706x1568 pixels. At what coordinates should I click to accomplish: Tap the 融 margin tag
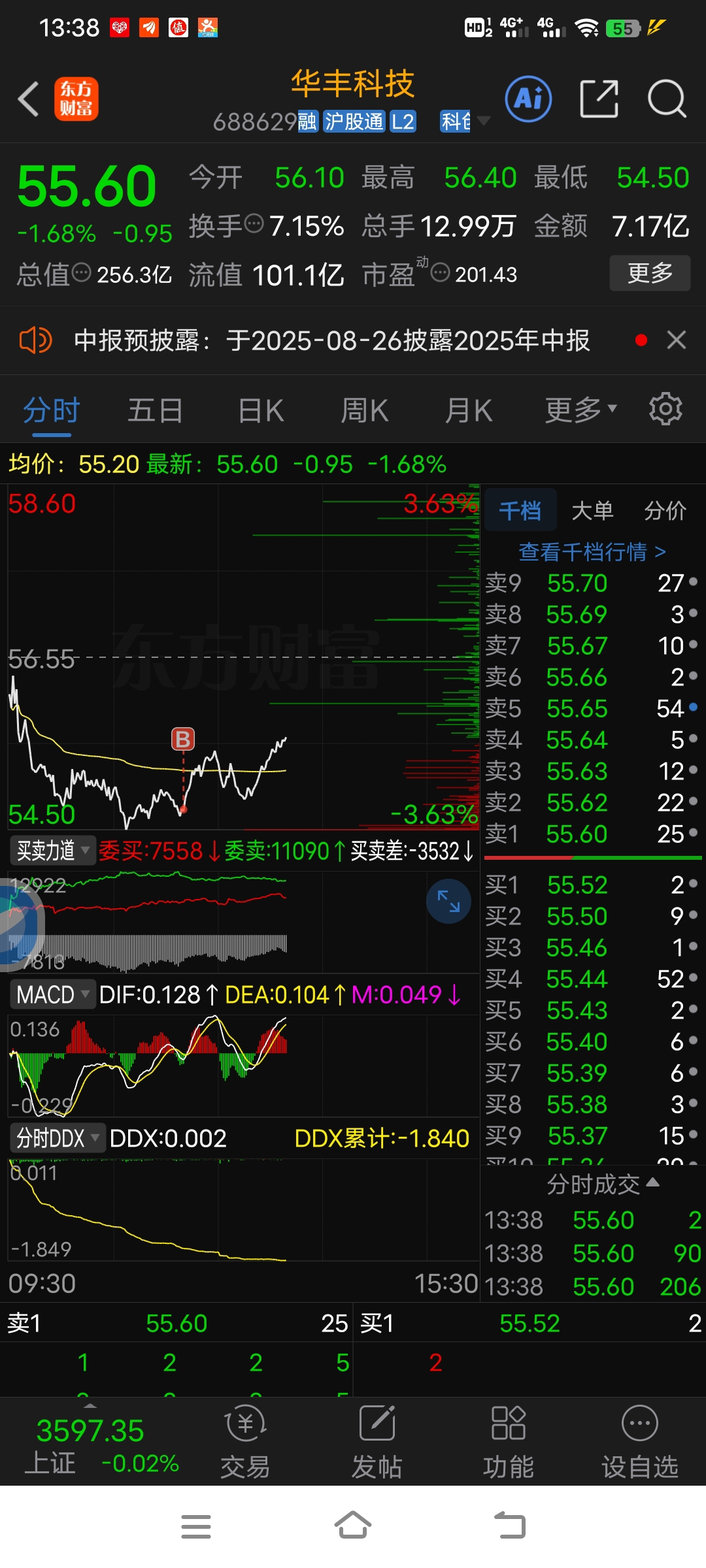(308, 122)
